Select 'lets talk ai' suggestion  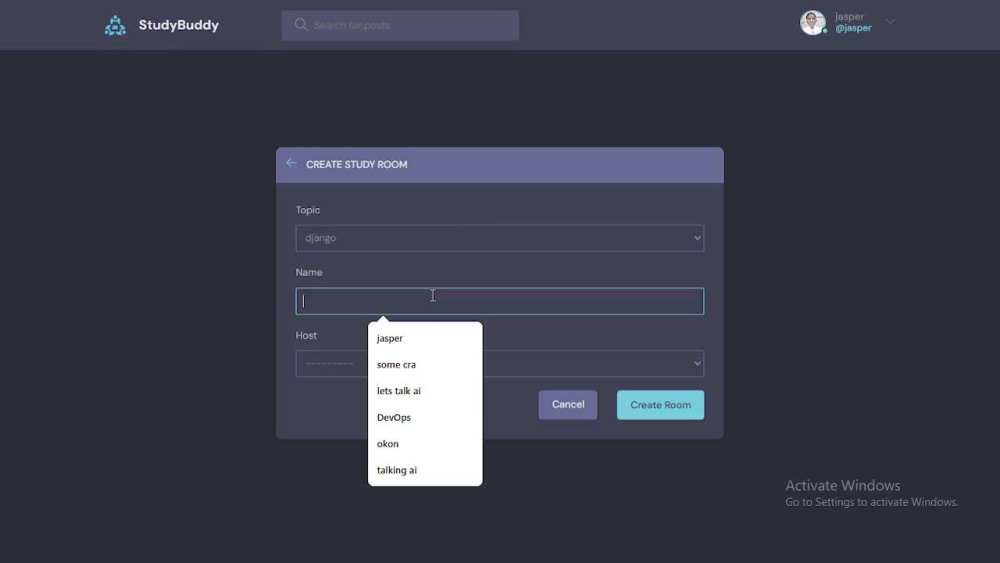pos(425,391)
